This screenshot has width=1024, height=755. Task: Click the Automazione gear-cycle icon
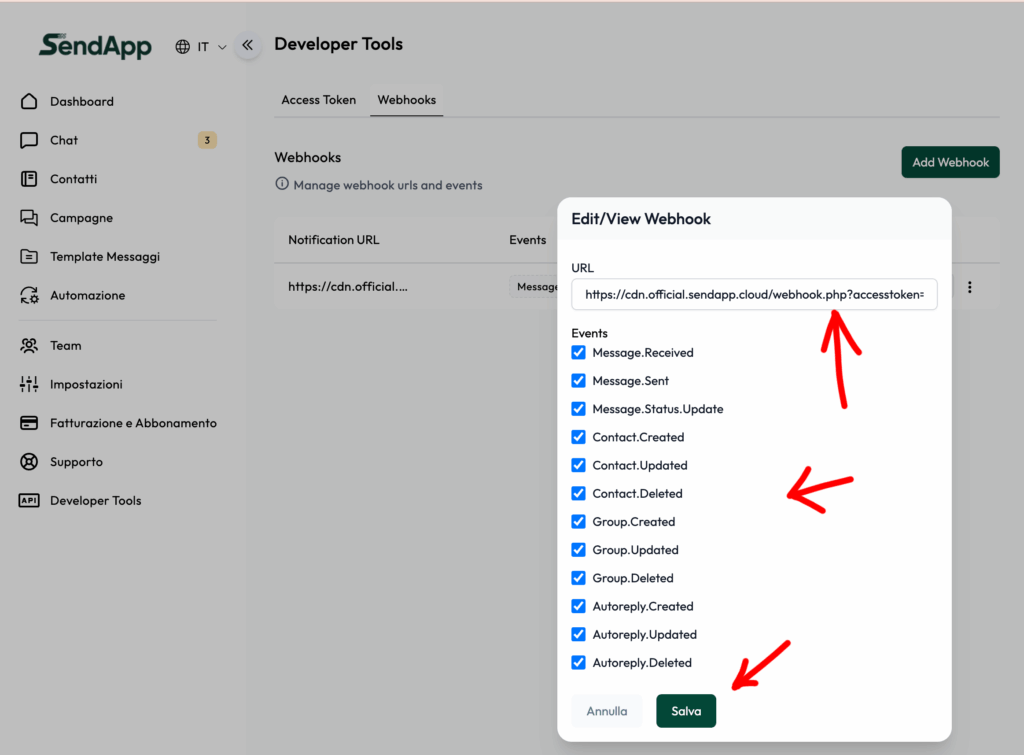[x=29, y=295]
